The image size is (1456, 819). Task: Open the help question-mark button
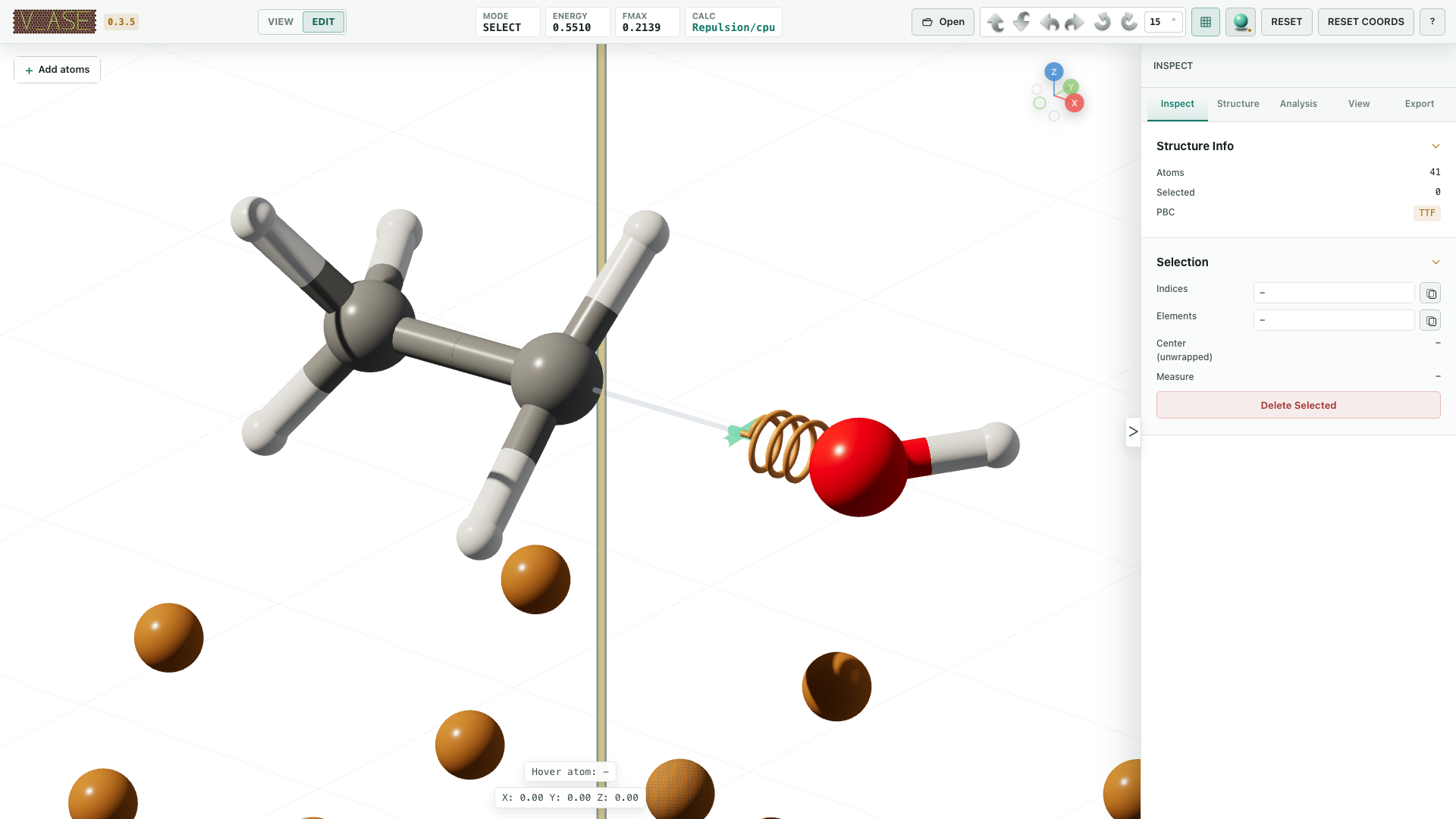pyautogui.click(x=1432, y=22)
